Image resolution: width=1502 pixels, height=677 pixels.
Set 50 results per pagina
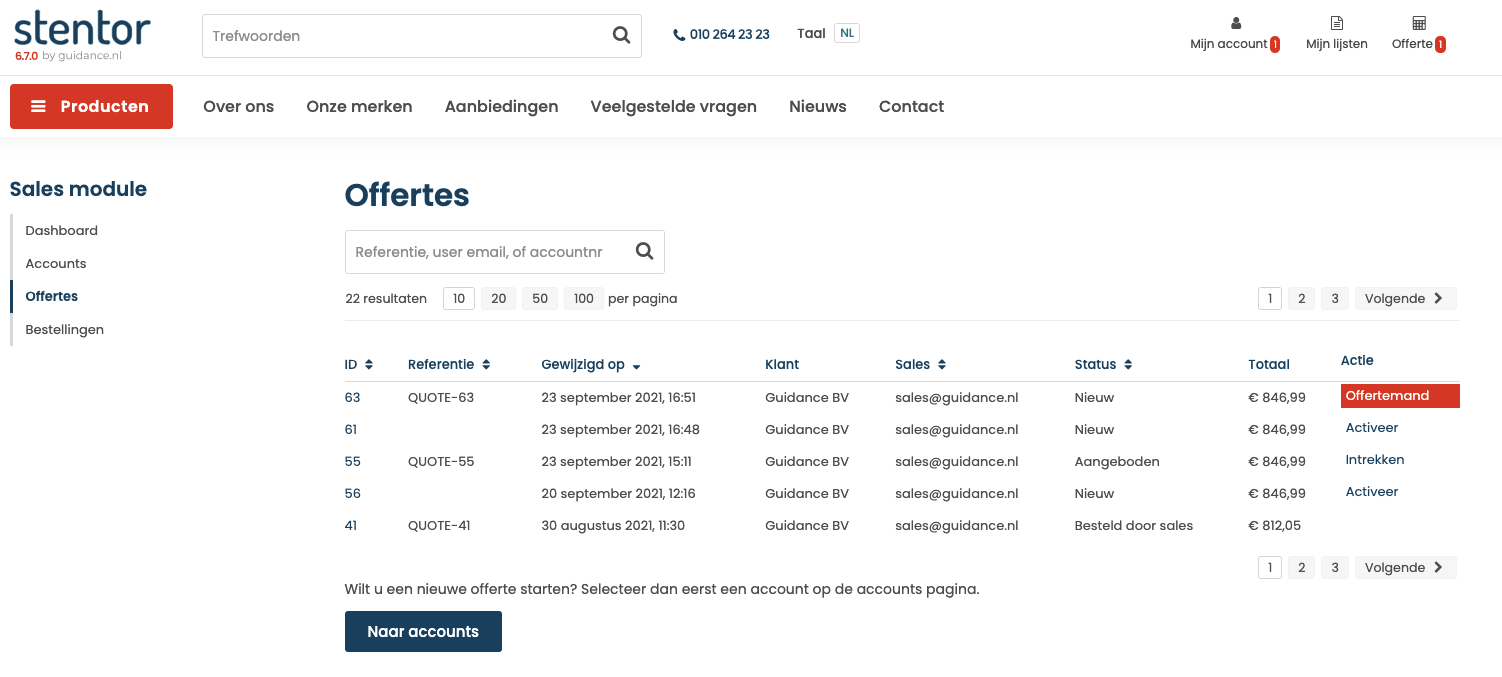[x=539, y=298]
